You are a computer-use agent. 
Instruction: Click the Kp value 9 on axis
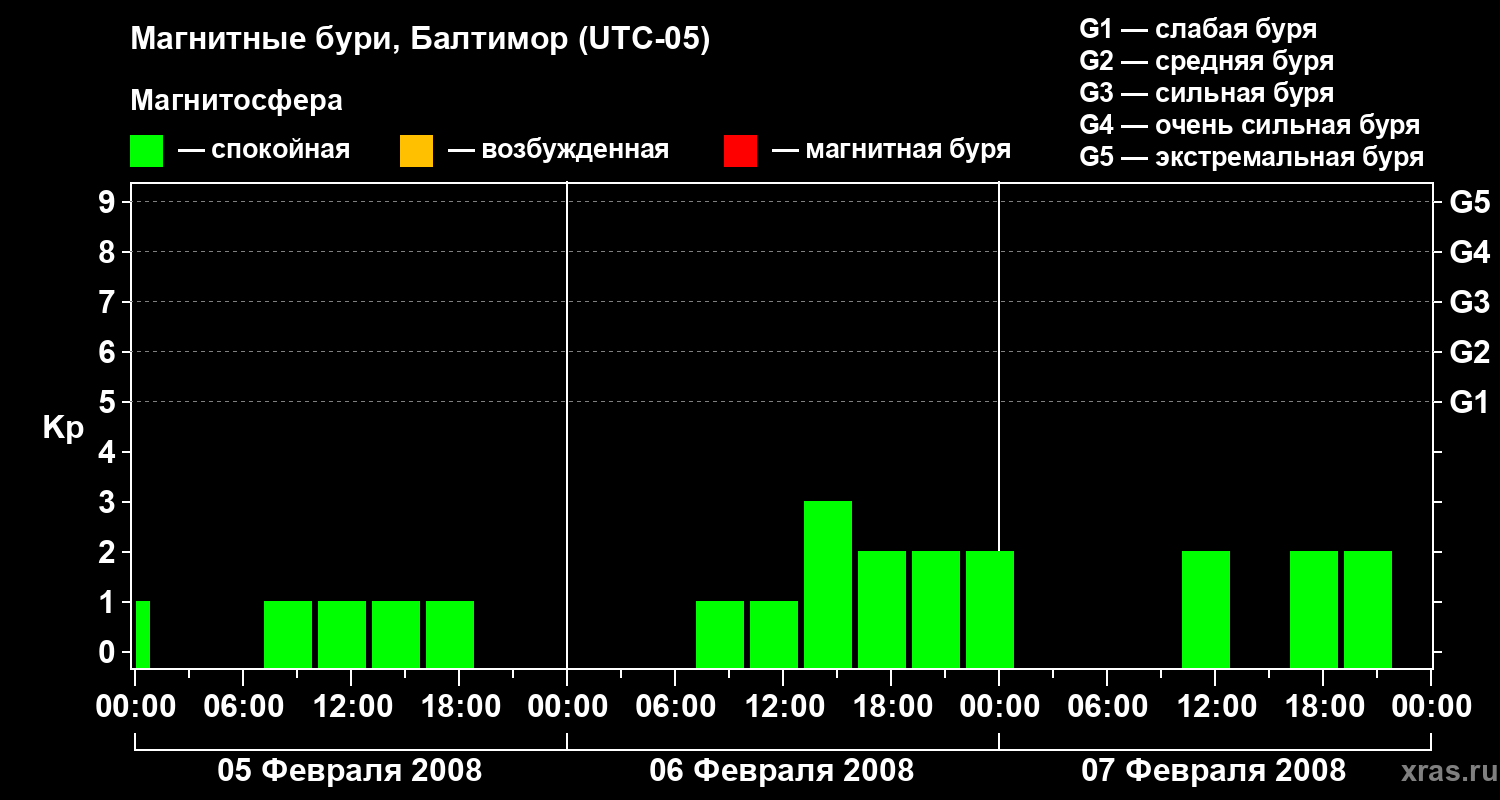109,202
